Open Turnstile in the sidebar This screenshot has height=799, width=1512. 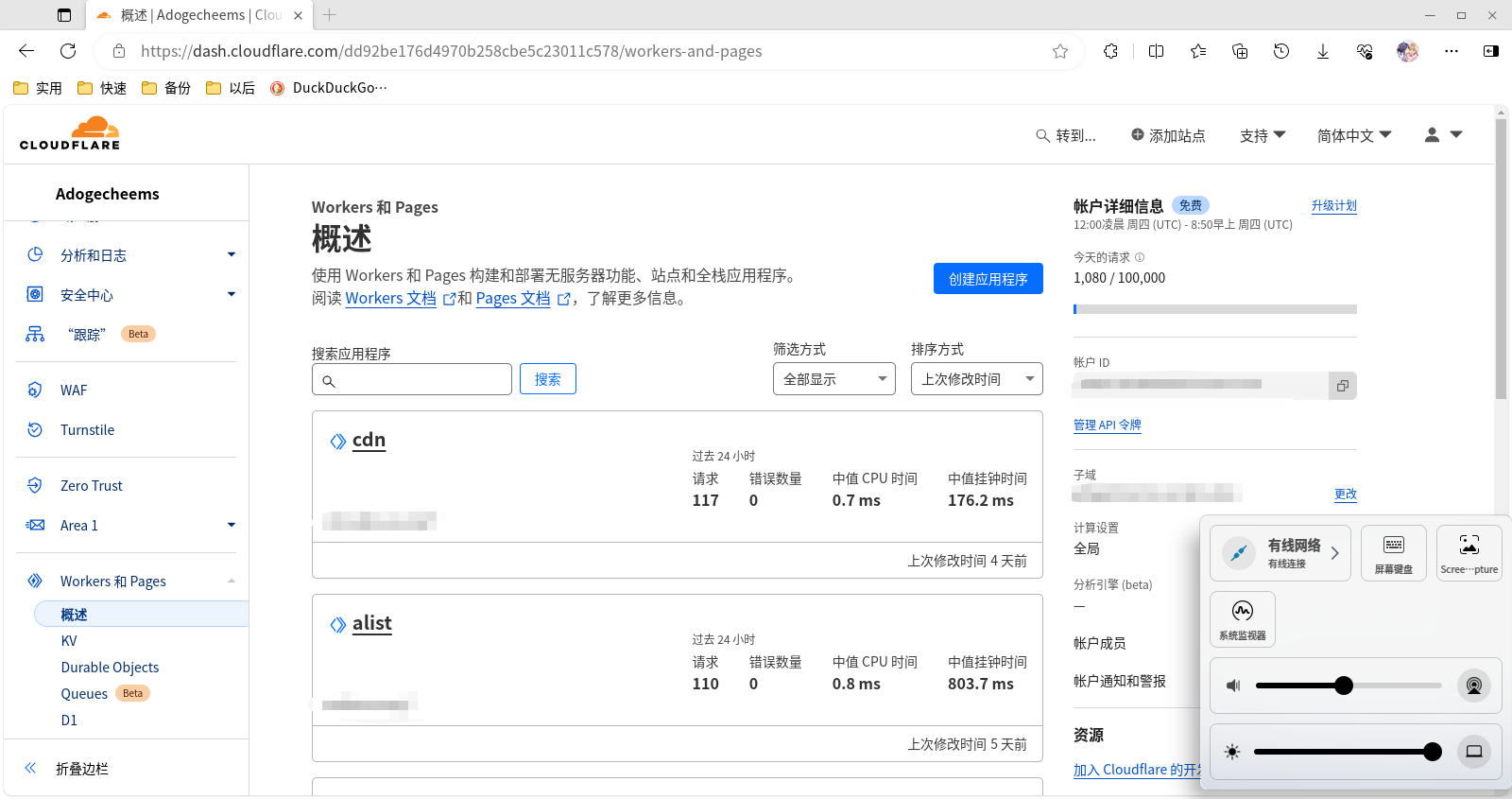pos(87,430)
